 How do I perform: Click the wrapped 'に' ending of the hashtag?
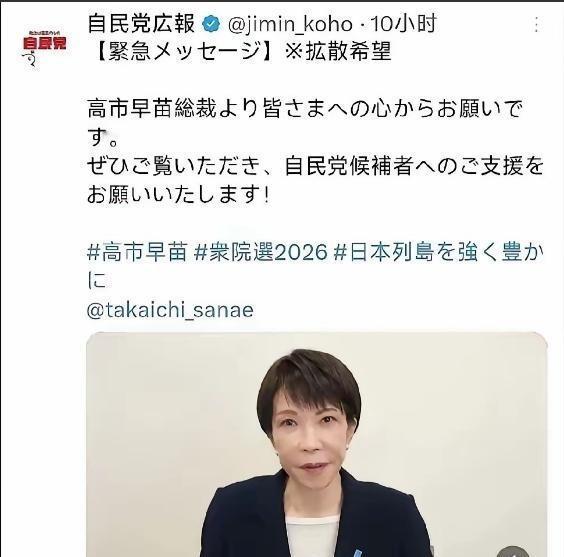point(97,281)
